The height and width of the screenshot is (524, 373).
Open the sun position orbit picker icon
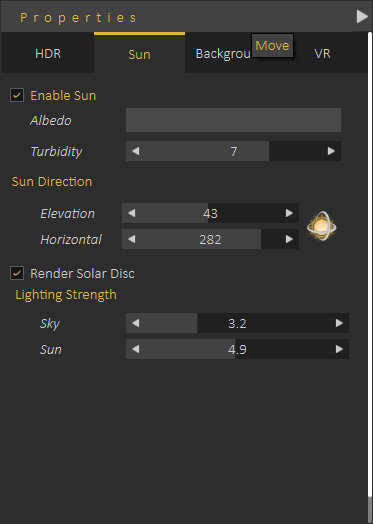click(x=322, y=226)
